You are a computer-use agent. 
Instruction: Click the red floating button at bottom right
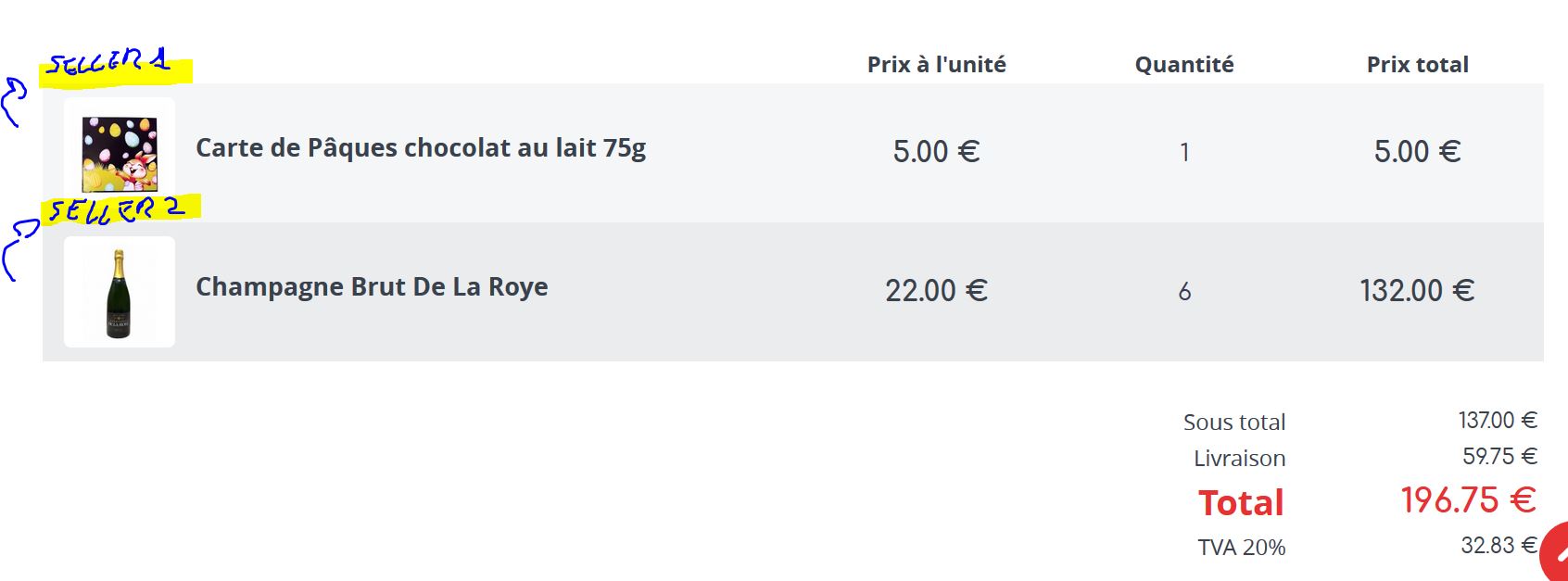click(1556, 555)
